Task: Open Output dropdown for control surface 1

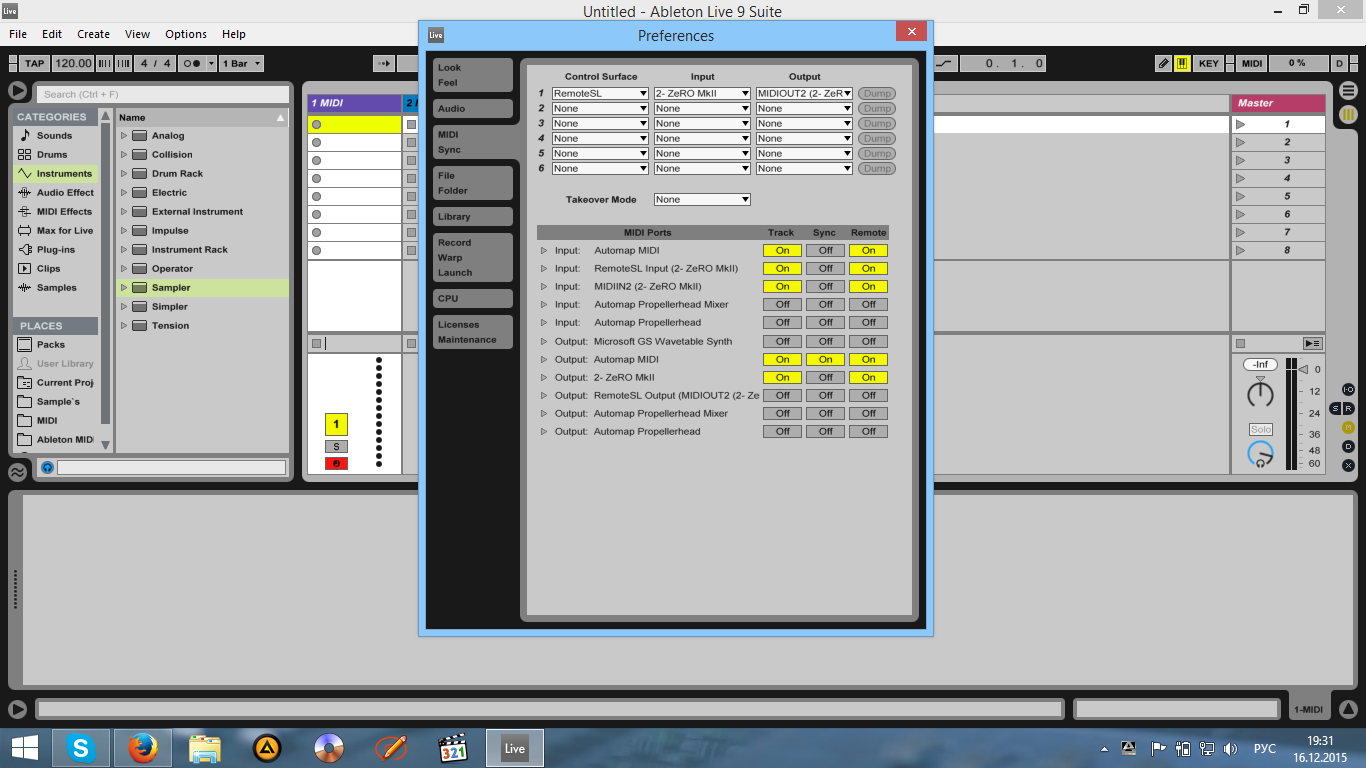Action: pyautogui.click(x=804, y=93)
